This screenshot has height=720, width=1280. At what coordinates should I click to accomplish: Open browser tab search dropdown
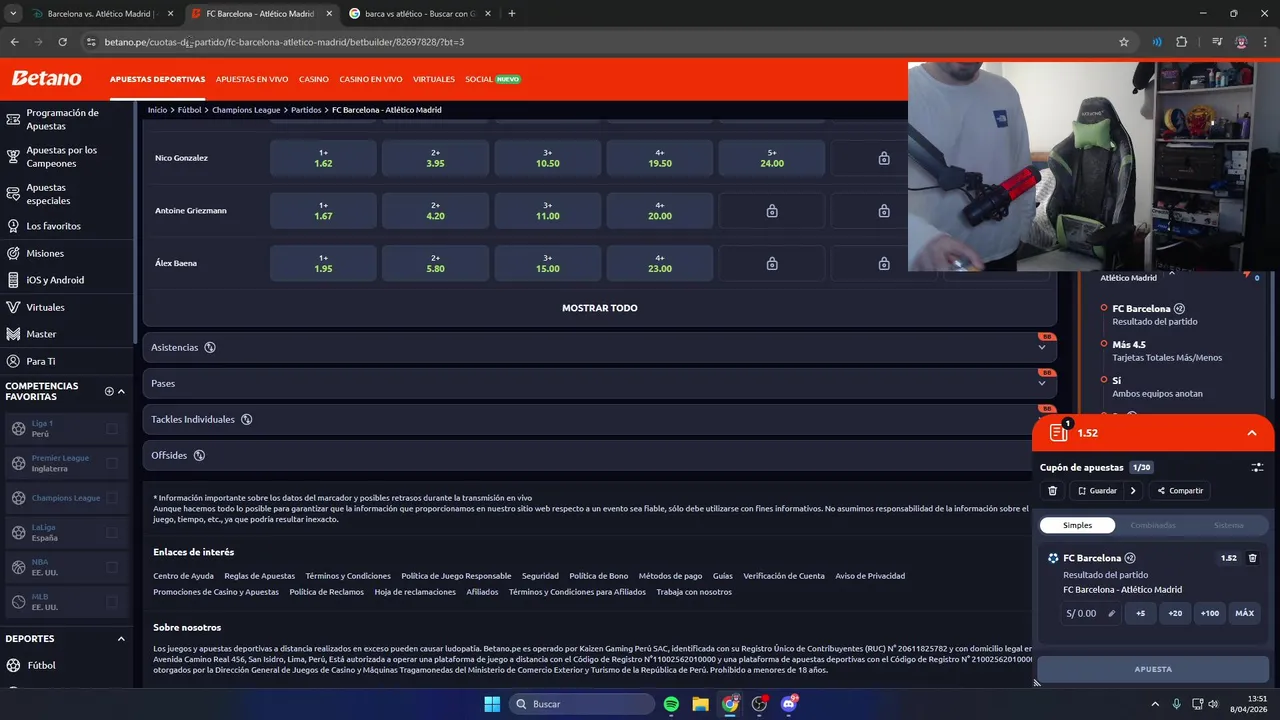(13, 14)
